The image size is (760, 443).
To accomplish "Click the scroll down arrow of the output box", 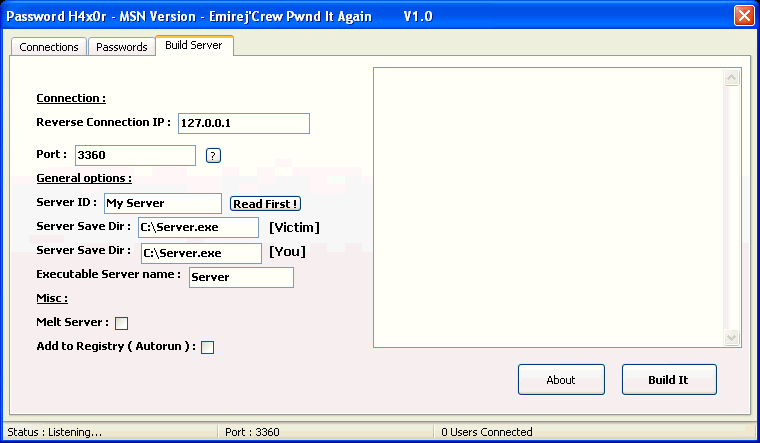I will [732, 339].
